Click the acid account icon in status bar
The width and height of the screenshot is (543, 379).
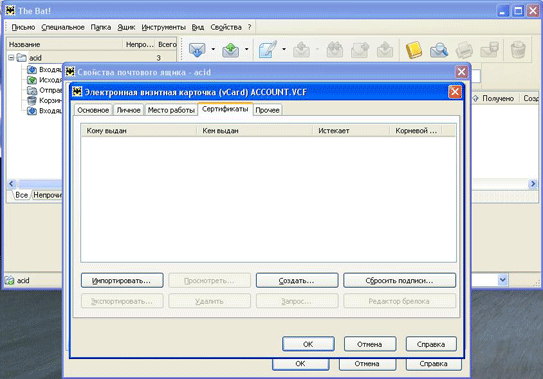(x=9, y=280)
